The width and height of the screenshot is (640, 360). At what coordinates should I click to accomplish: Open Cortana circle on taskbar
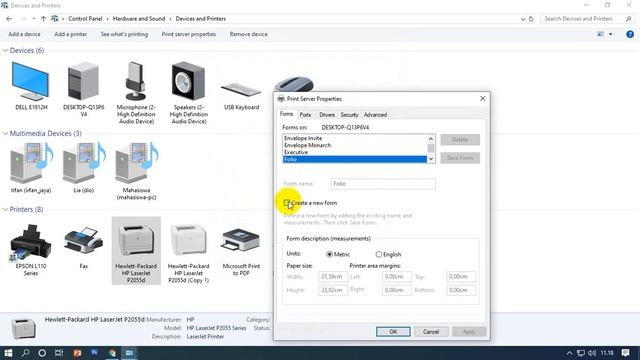(42, 353)
